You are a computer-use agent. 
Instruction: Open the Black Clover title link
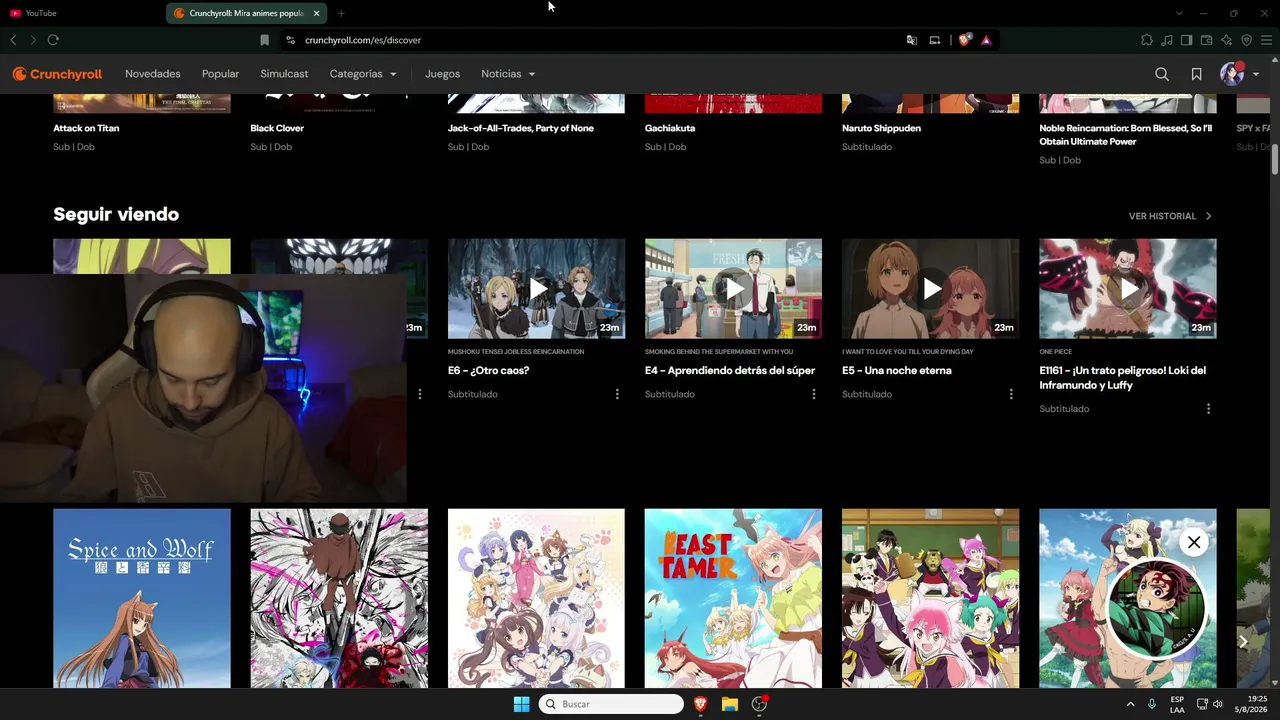pyautogui.click(x=277, y=128)
